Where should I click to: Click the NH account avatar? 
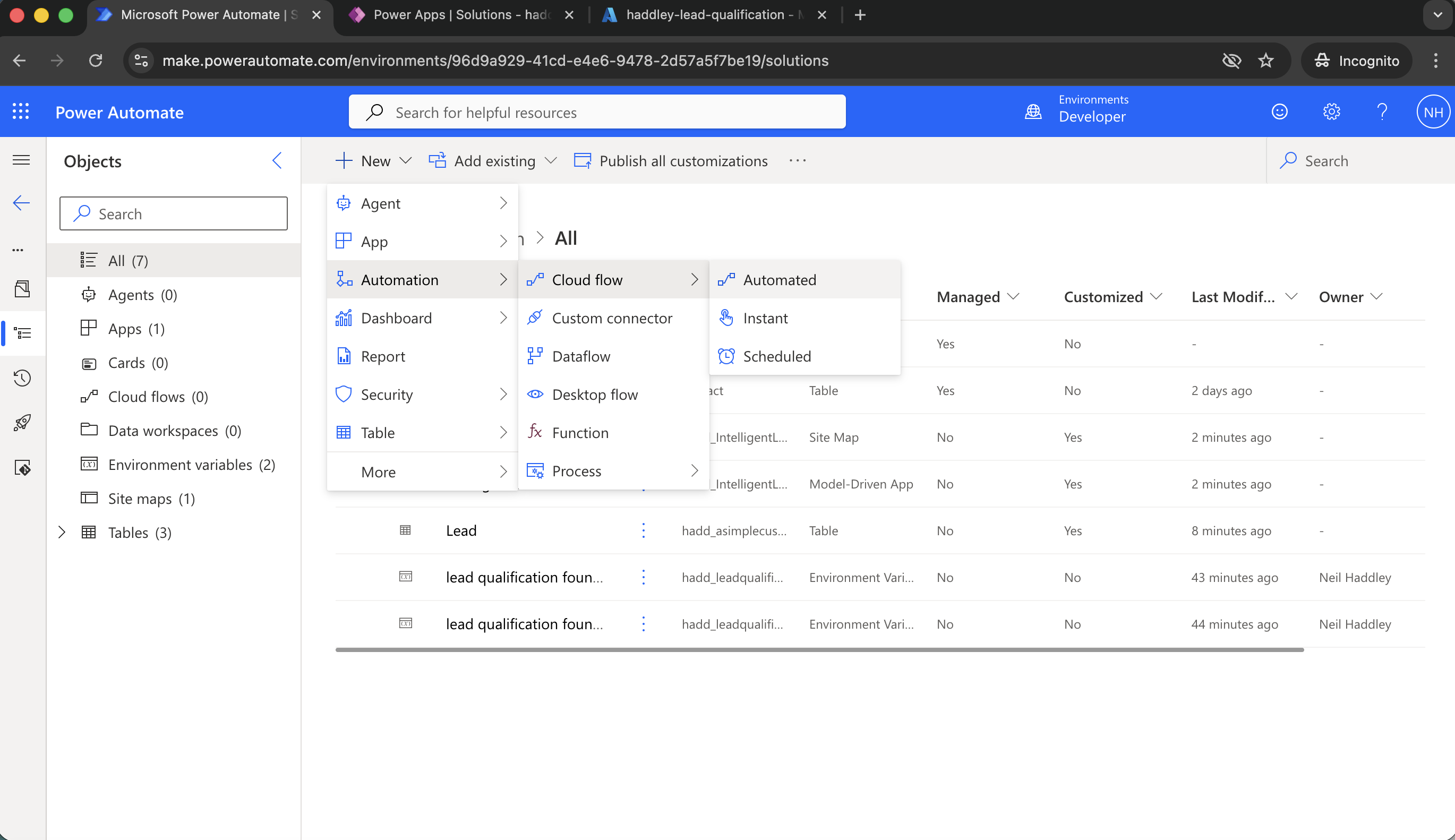point(1433,112)
